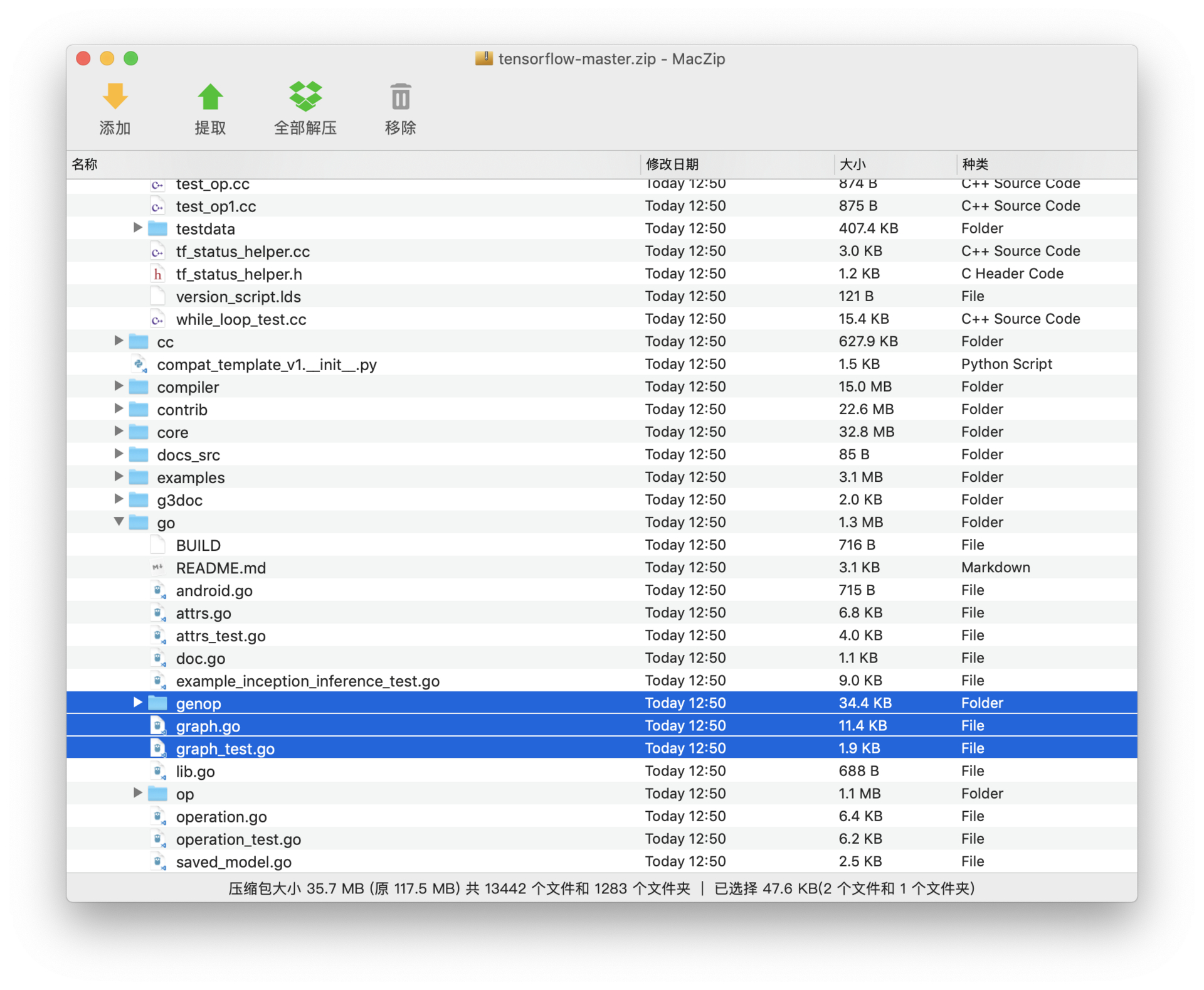
Task: Select the test_op.cc row
Action: tap(602, 185)
